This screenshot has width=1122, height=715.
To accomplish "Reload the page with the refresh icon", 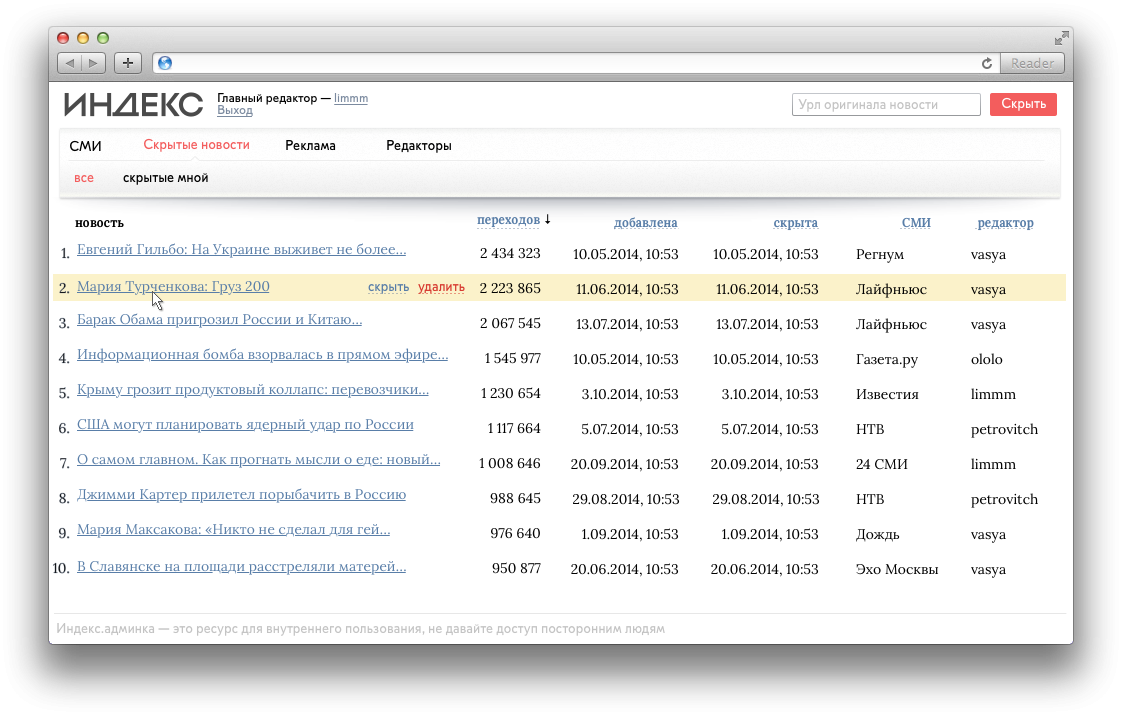I will 987,63.
